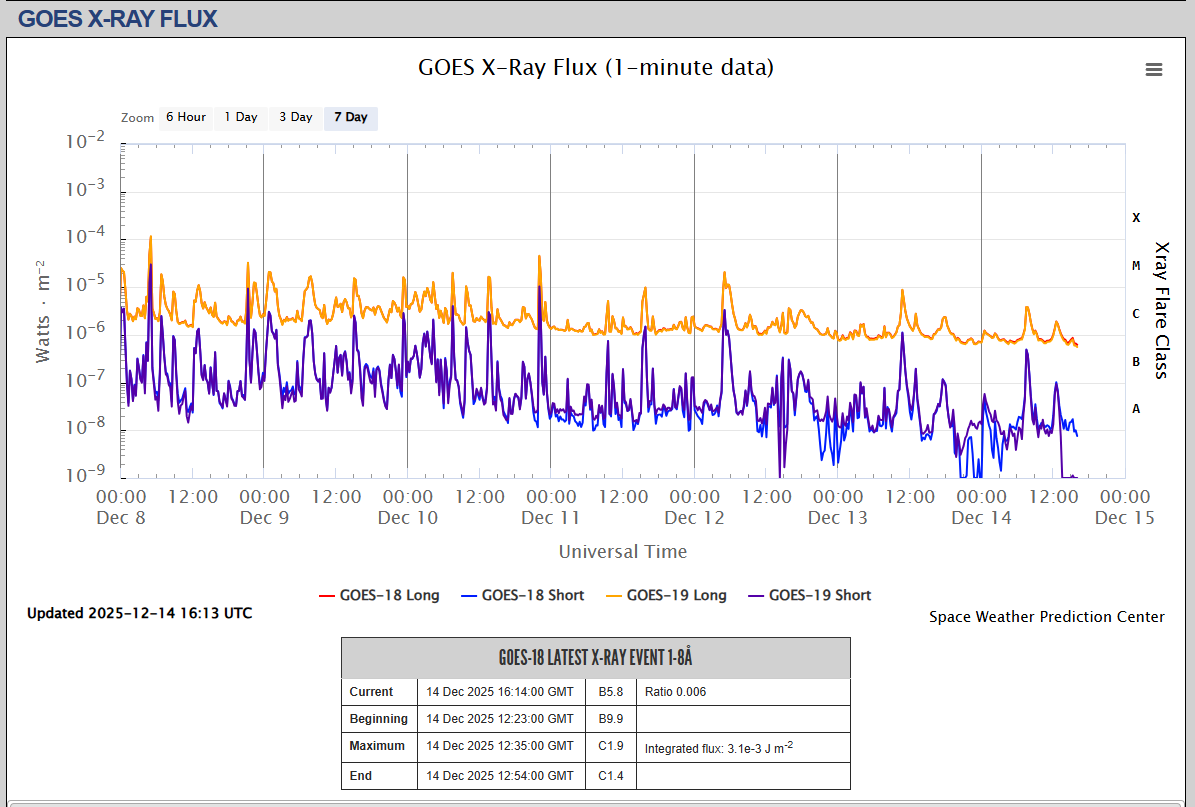Click the purple GOES-19 Short line swatch
This screenshot has width=1195, height=807.
(x=756, y=596)
